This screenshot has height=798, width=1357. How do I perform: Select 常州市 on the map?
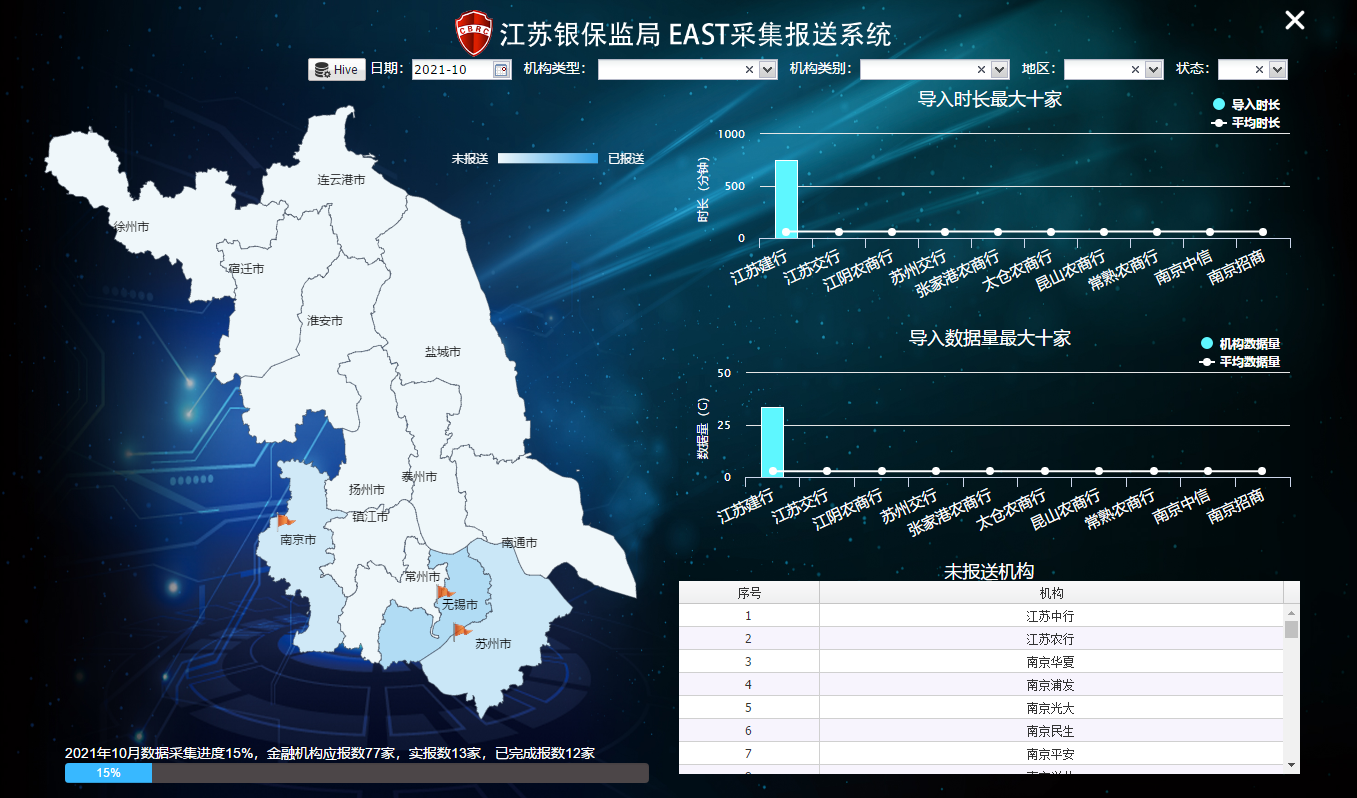[x=422, y=577]
